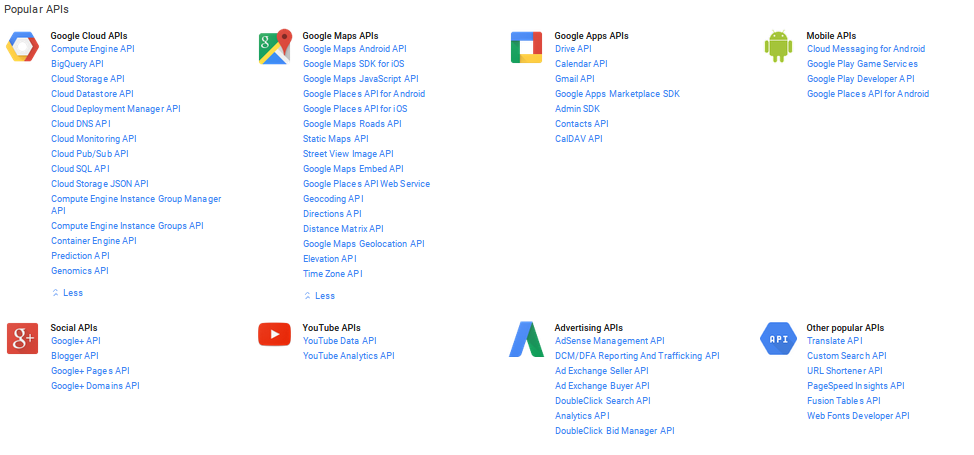Open the Compute Engine API link

93,48
